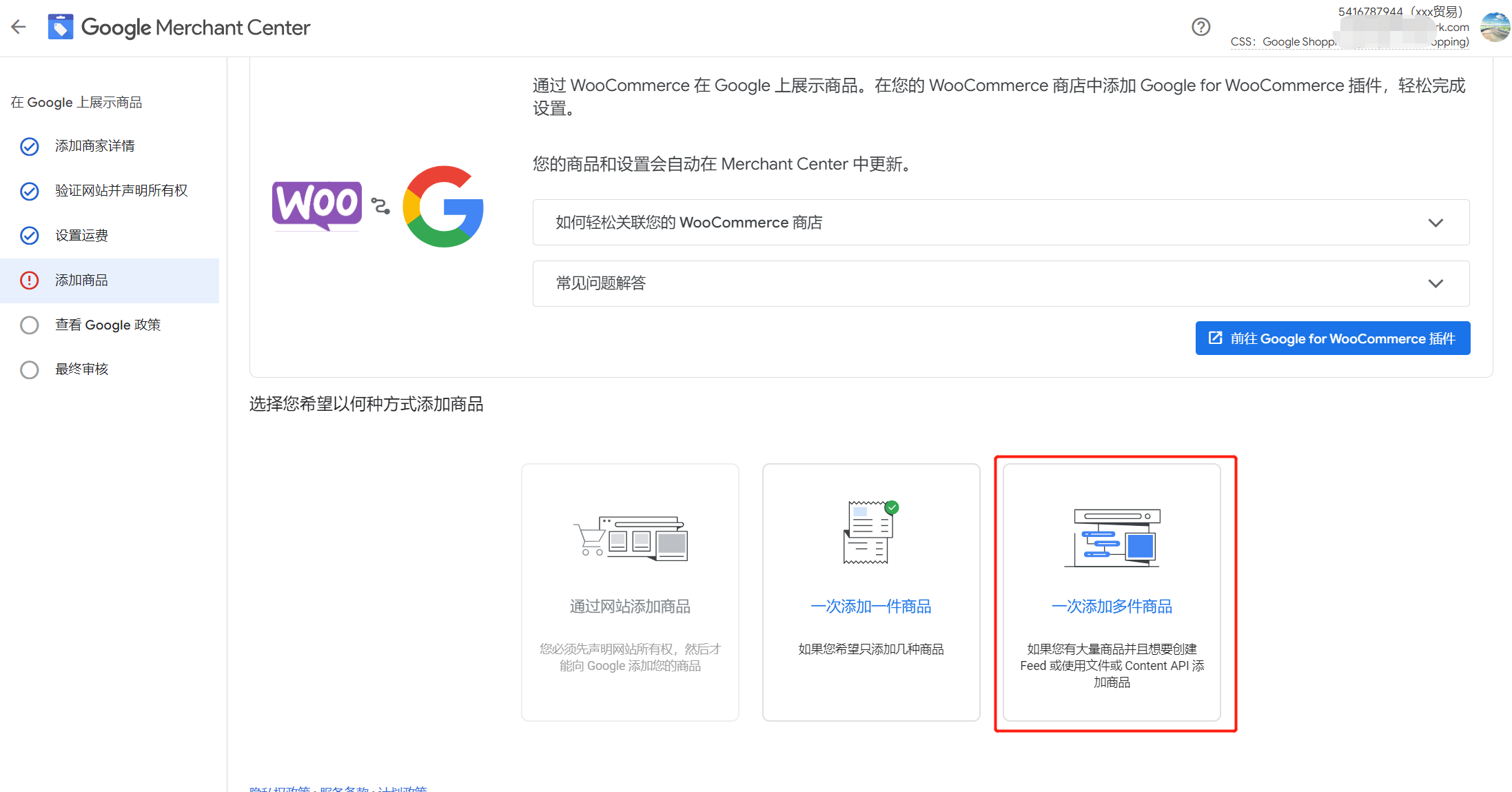
Task: Click 在 Google 上展示商品 sidebar heading
Action: click(x=76, y=103)
